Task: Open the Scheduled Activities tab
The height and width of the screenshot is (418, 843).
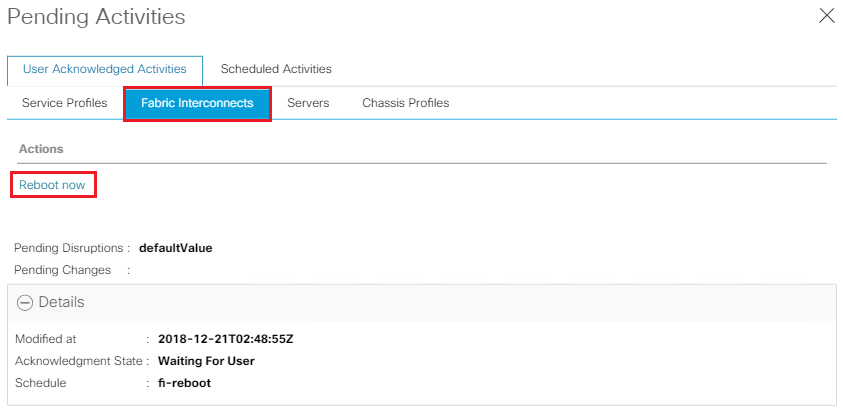Action: [275, 69]
